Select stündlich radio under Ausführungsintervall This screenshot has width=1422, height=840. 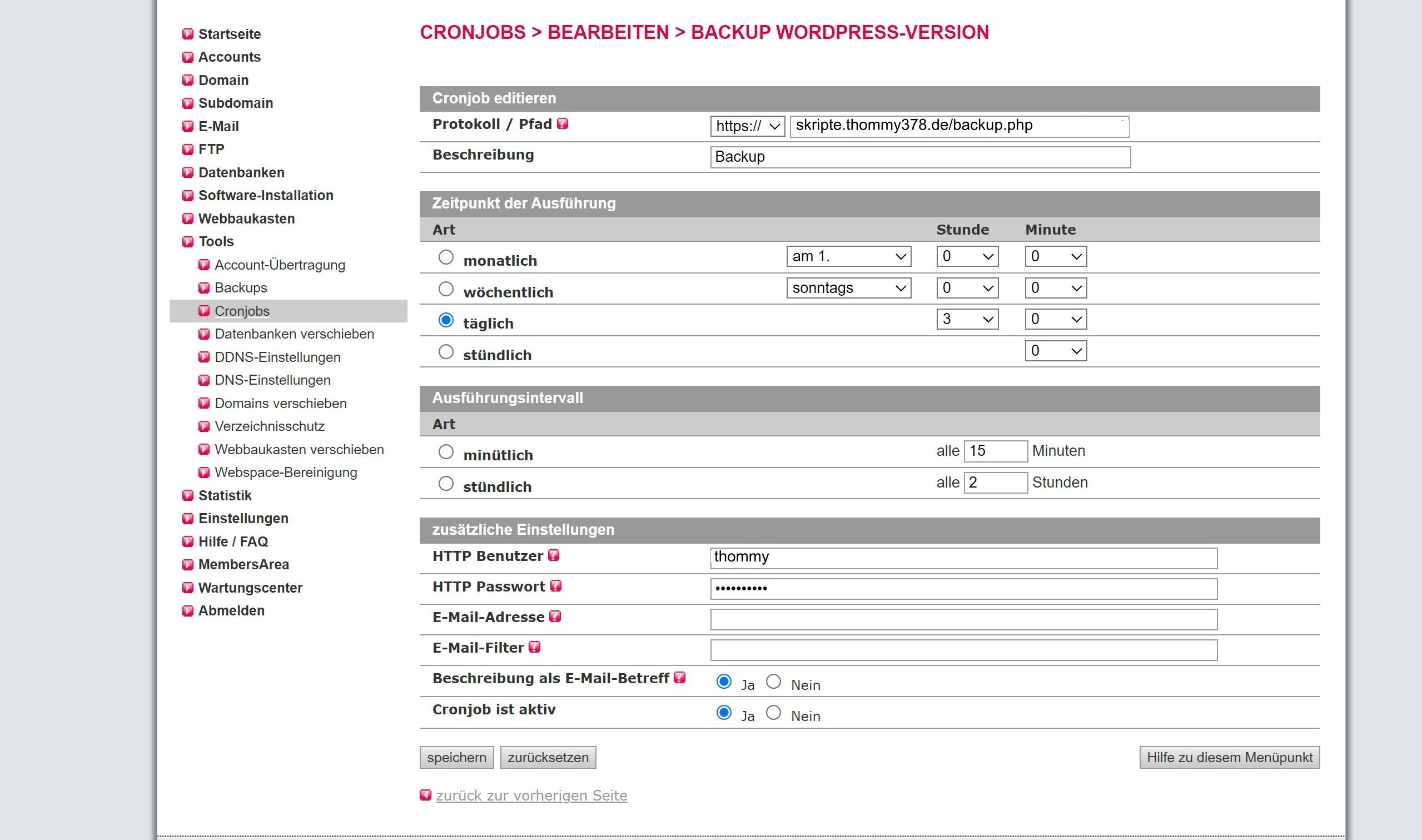coord(446,484)
